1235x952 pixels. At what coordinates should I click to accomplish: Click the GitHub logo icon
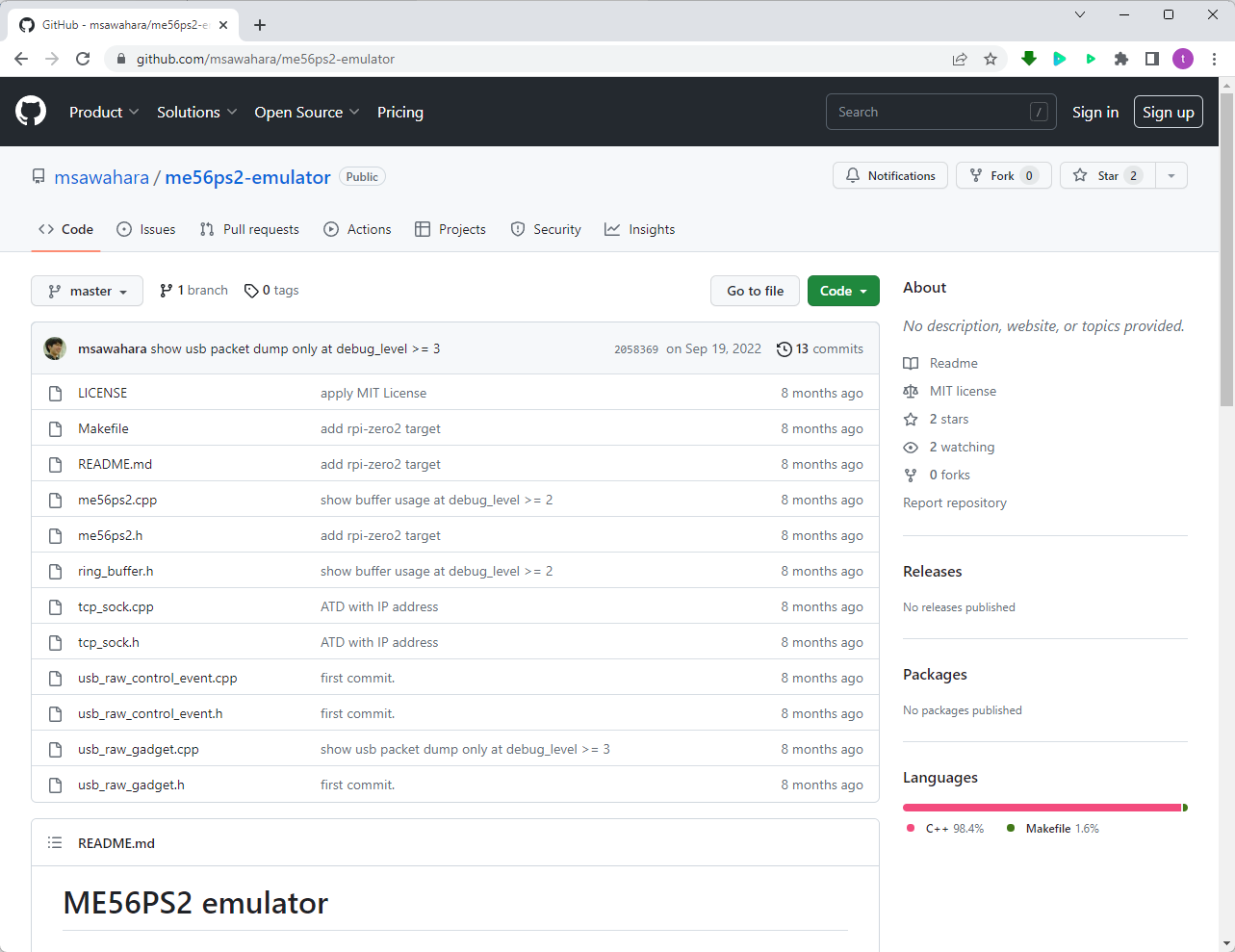pos(31,112)
